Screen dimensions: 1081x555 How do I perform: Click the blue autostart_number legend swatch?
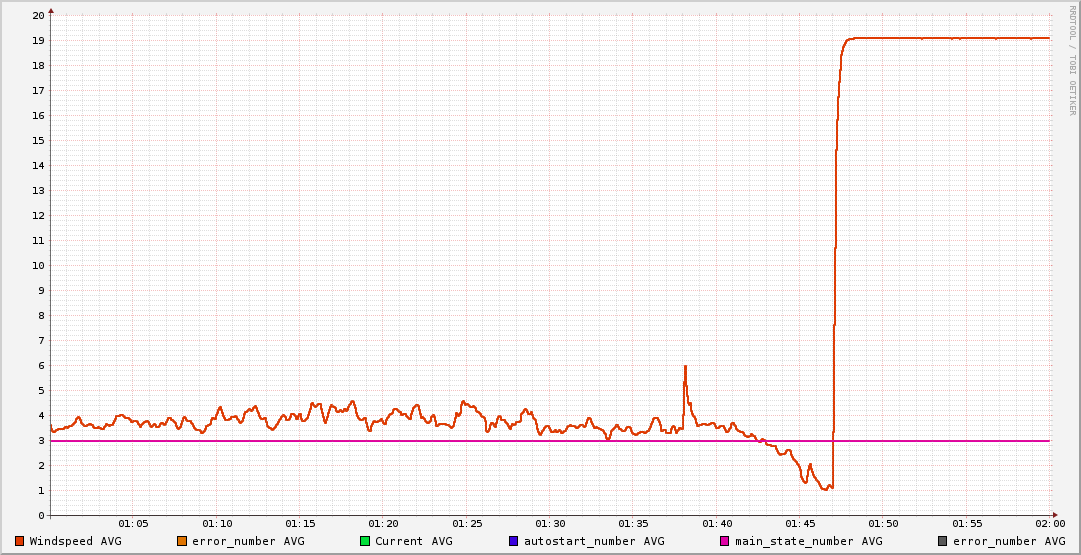[x=513, y=541]
